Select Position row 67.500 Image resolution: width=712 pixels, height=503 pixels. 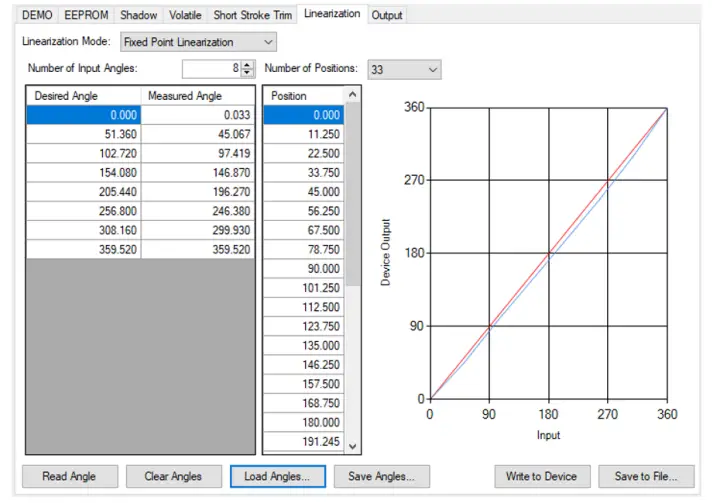pyautogui.click(x=304, y=230)
